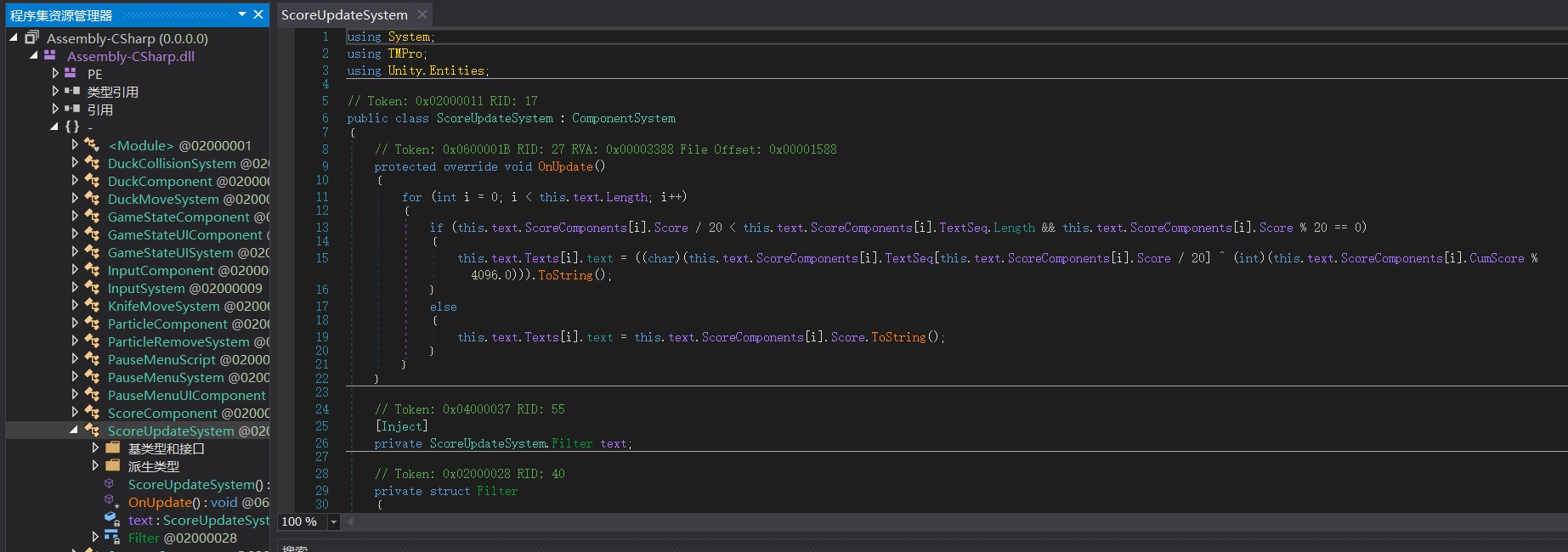
Task: Select InputSystem in the assembly tree
Action: 184,288
